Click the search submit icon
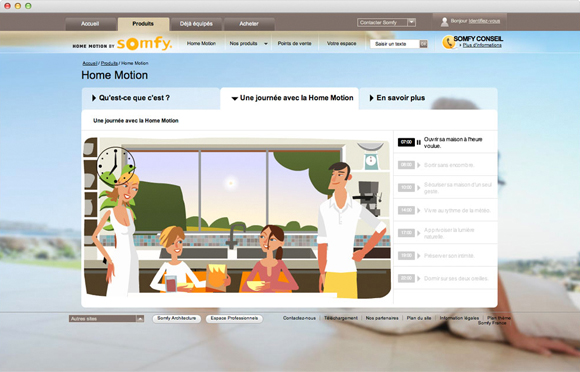The height and width of the screenshot is (372, 580). (x=423, y=44)
